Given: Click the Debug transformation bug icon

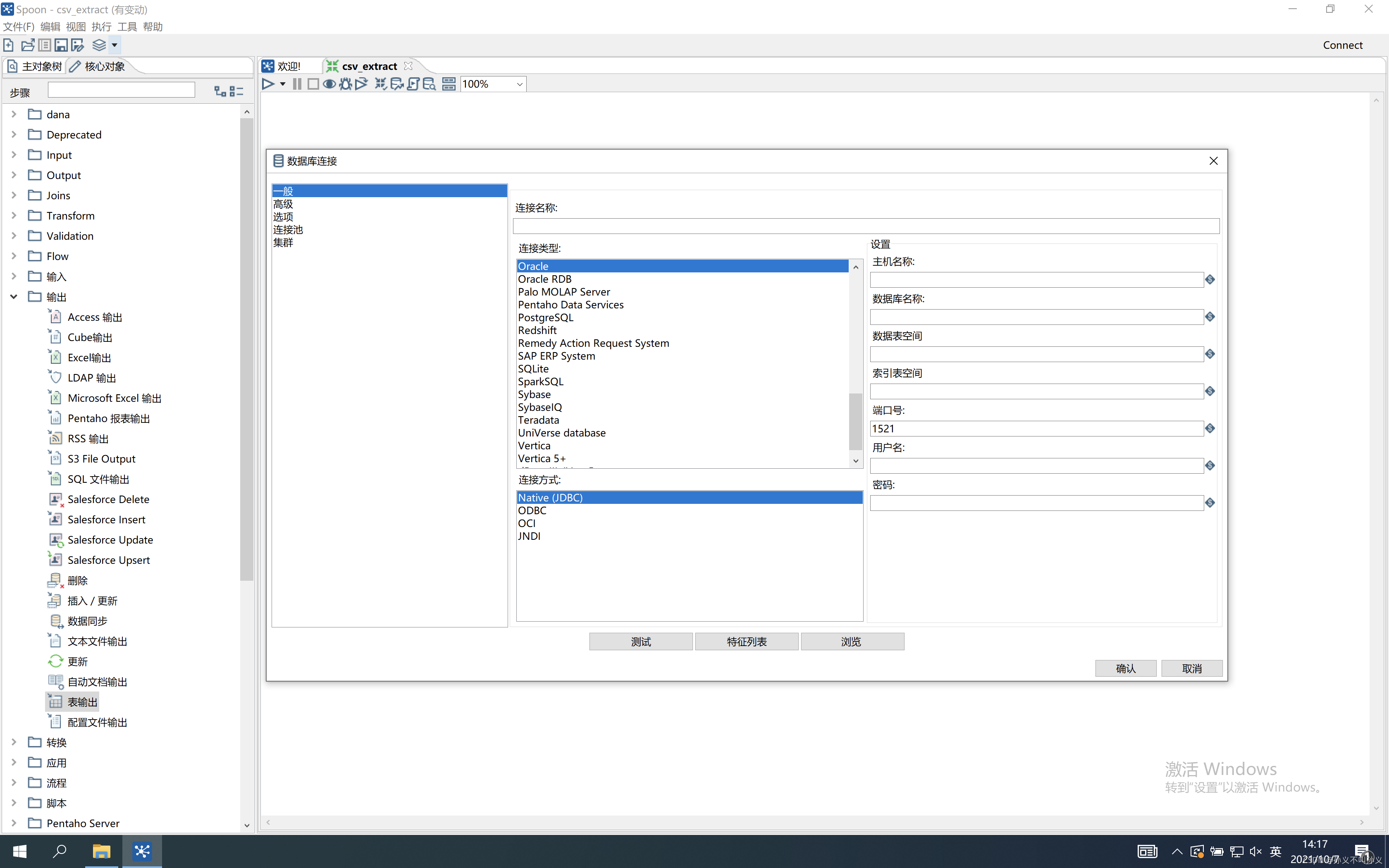Looking at the screenshot, I should coord(345,84).
